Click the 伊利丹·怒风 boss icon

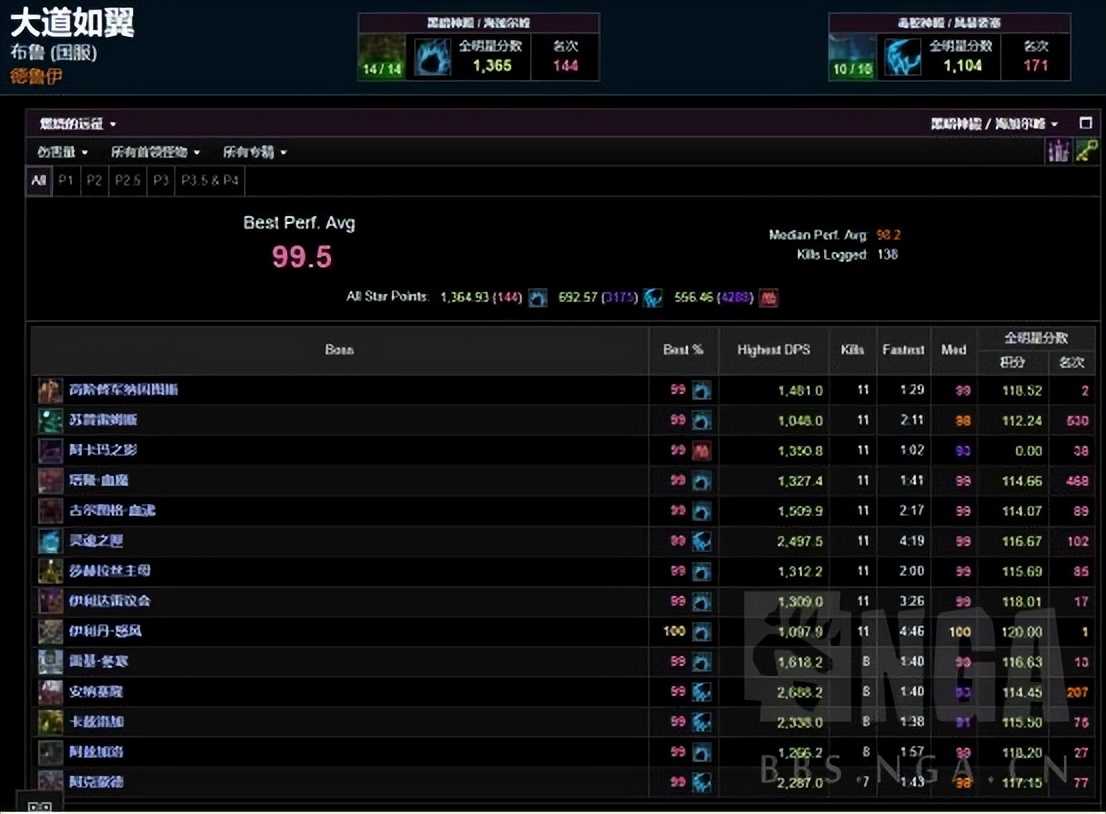coord(50,632)
